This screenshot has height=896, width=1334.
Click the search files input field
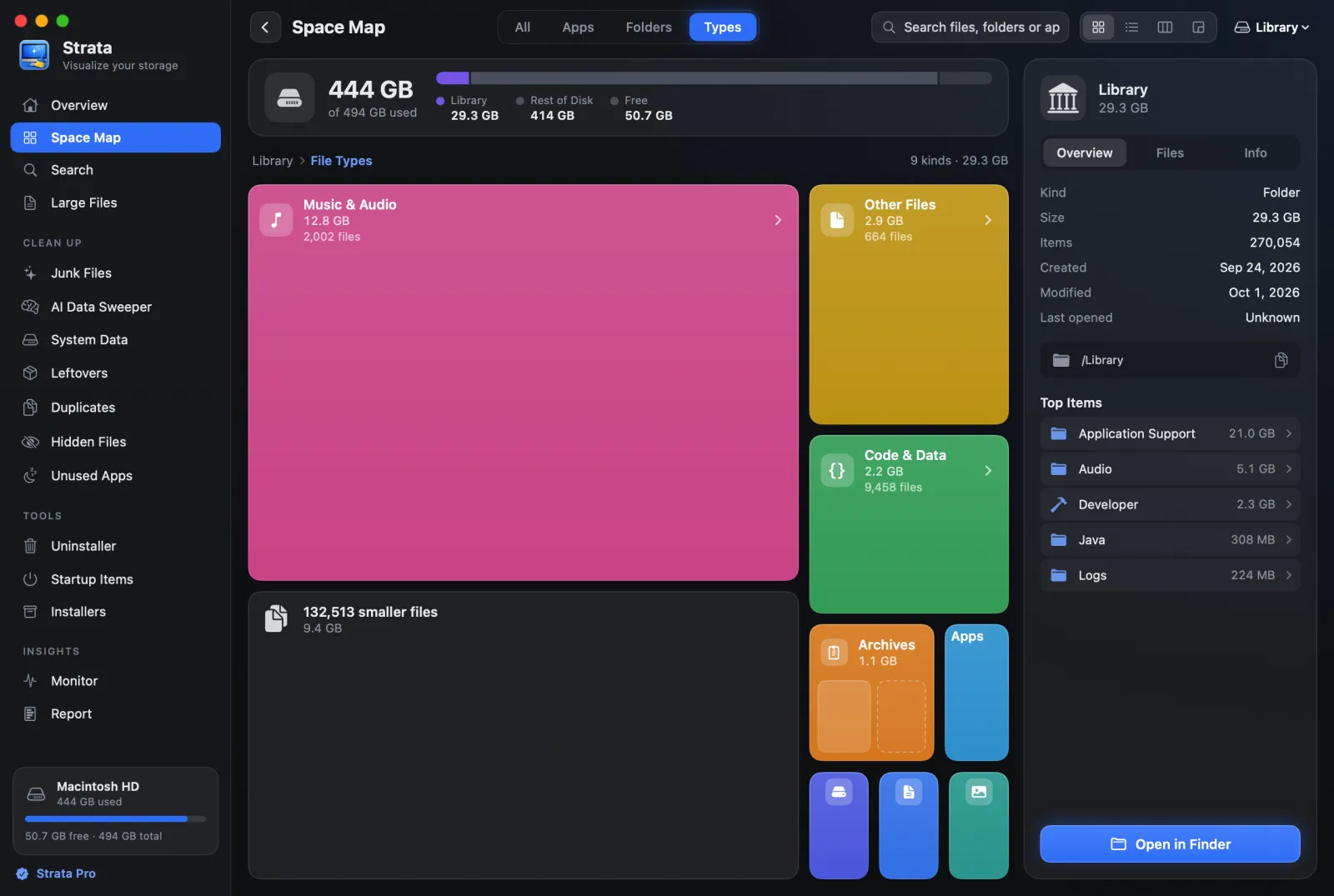(x=970, y=28)
